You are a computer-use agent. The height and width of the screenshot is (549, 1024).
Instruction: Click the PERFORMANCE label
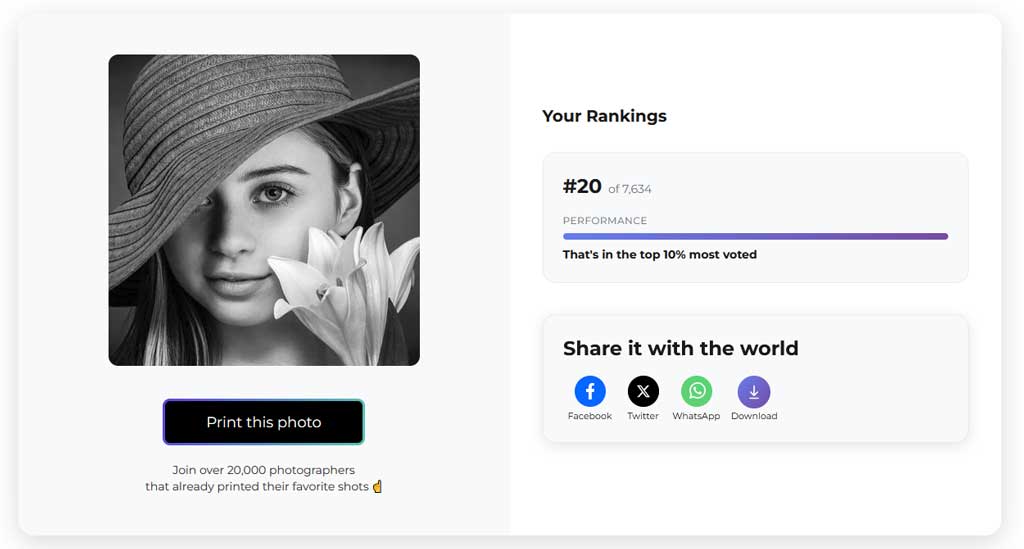605,221
